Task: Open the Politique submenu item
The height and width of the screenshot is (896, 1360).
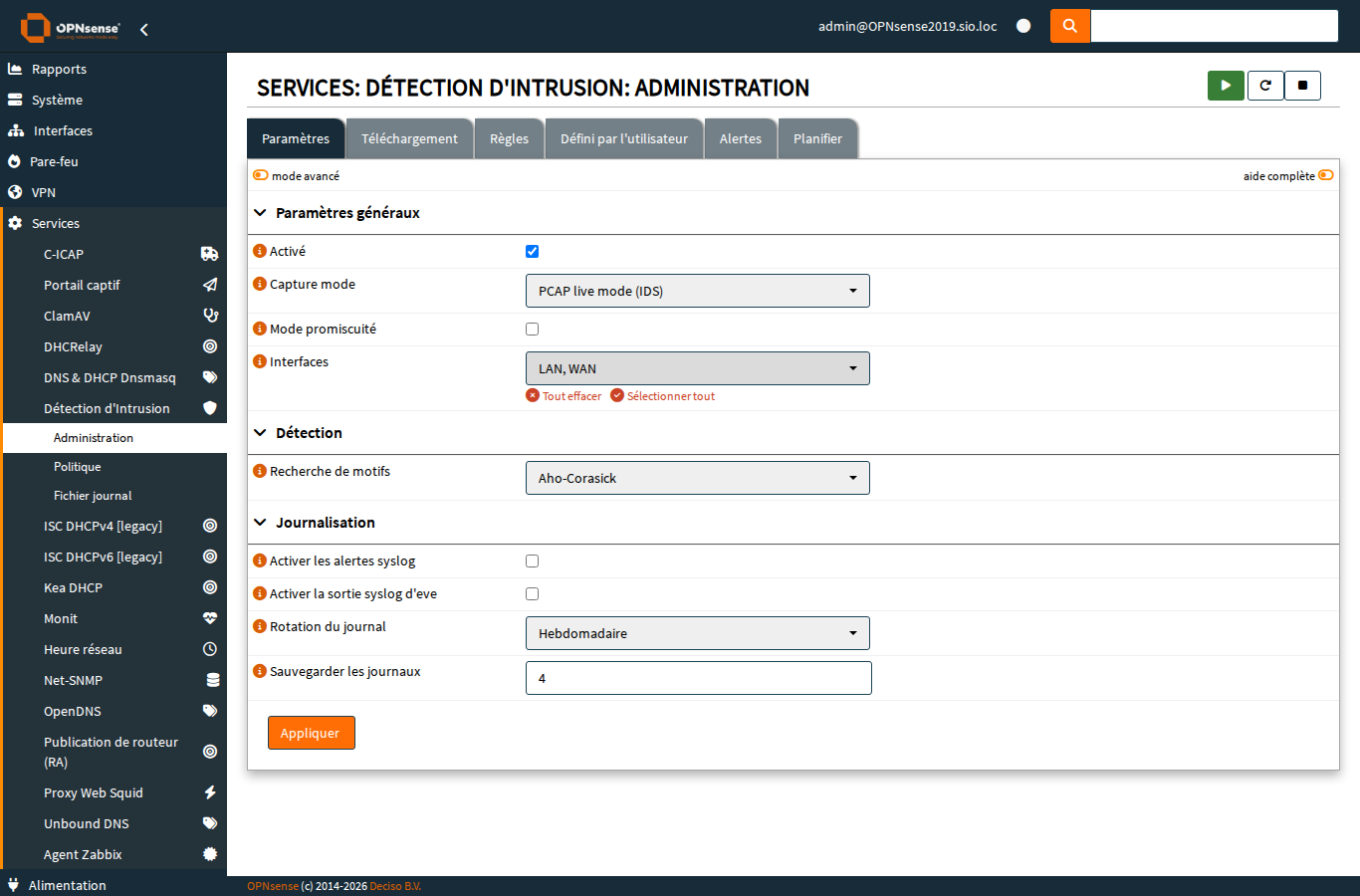Action: click(x=115, y=467)
